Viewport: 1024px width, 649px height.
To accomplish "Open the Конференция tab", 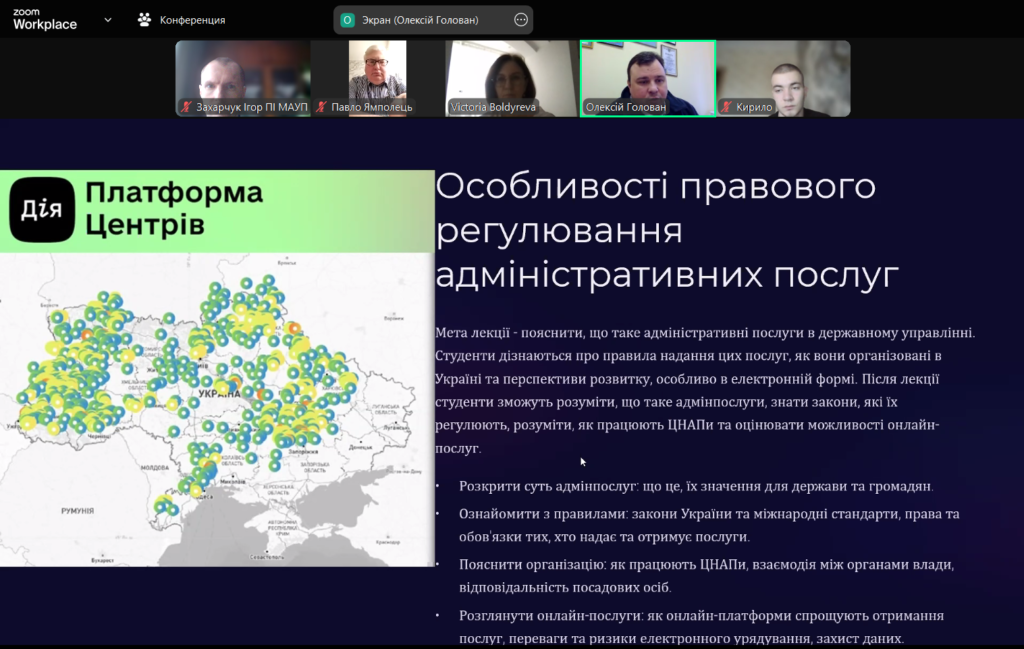I will tap(191, 20).
